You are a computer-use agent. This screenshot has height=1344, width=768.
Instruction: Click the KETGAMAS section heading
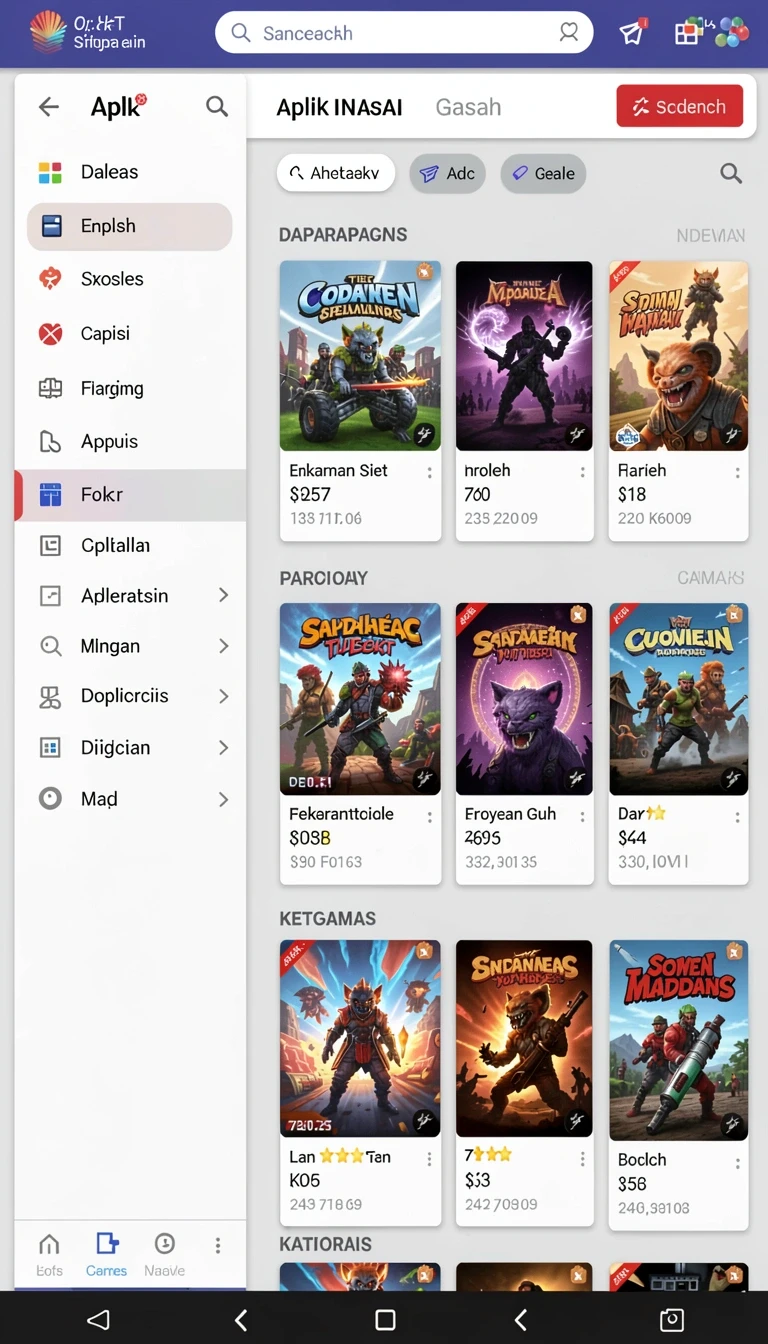[x=328, y=918]
